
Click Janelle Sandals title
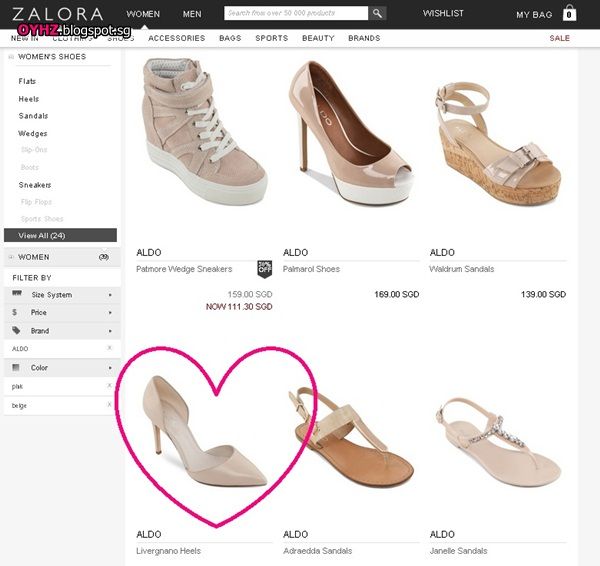(x=458, y=551)
